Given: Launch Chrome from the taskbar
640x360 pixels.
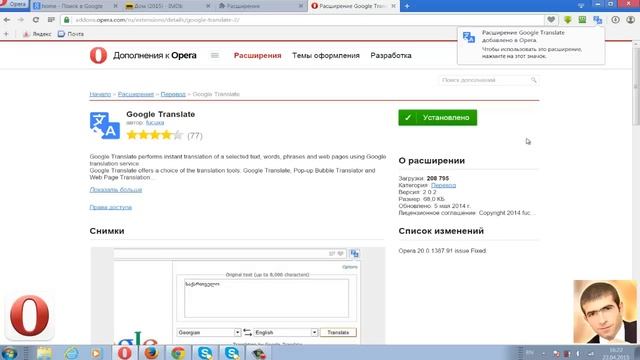Looking at the screenshot, I should click(178, 353).
